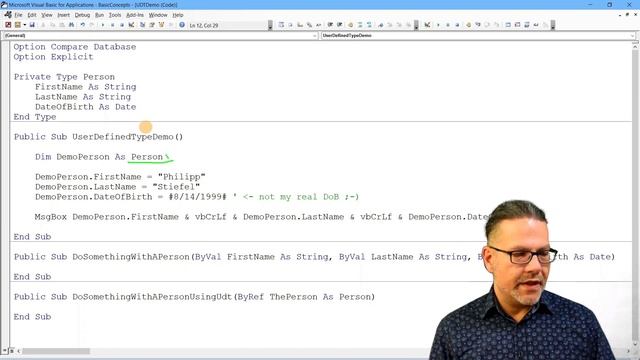
Task: Open the Properties Window
Action: 151,25
